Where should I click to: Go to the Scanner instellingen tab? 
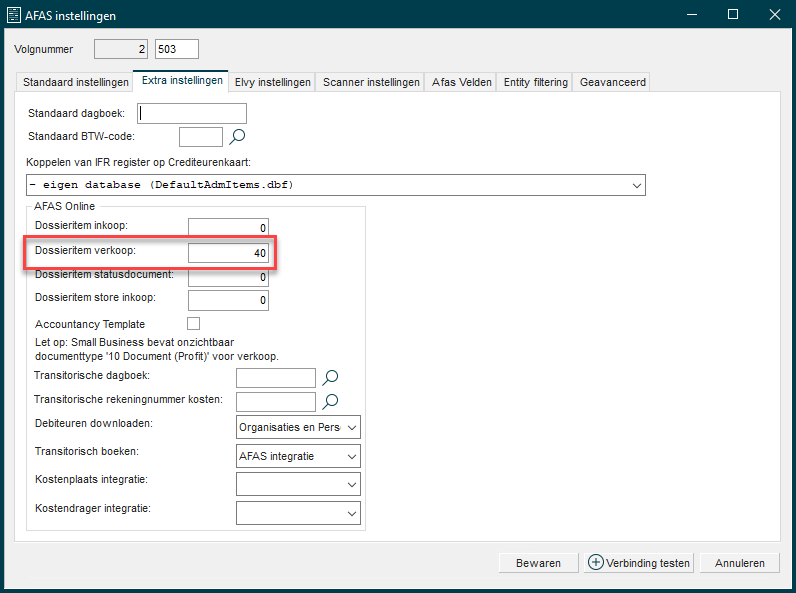(x=371, y=82)
